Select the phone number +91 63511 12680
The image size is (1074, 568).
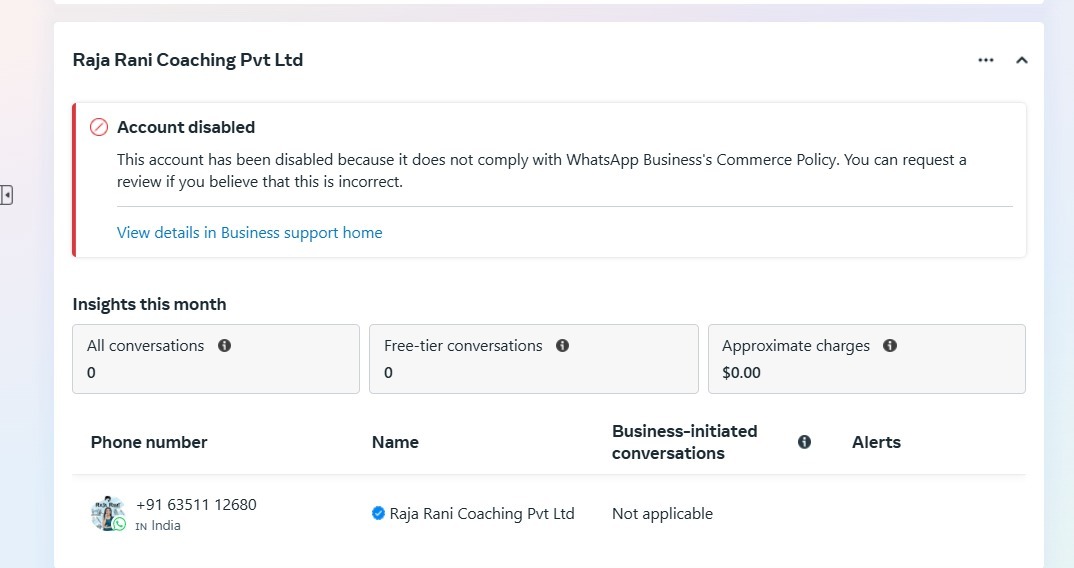[x=196, y=505]
